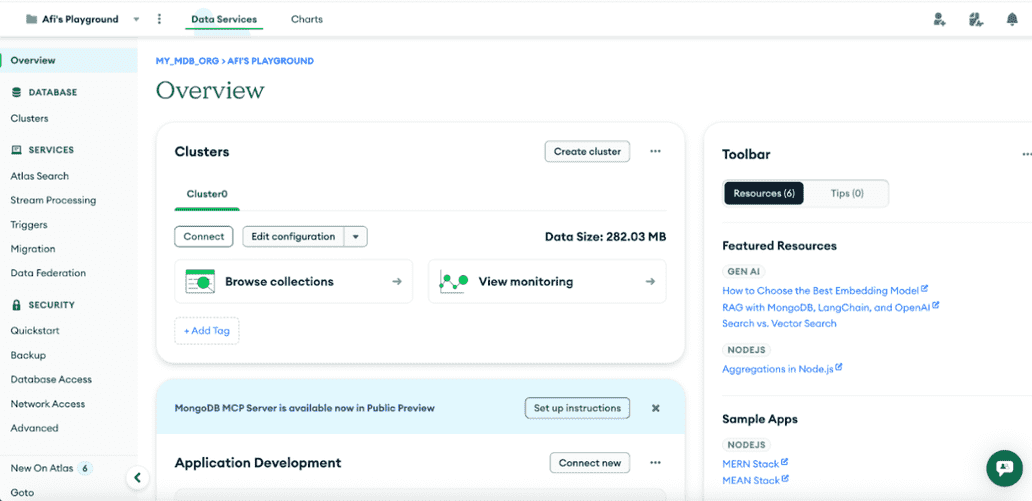Viewport: 1032px width, 501px height.
Task: Dismiss the MongoDB MCP Server banner
Action: (656, 408)
